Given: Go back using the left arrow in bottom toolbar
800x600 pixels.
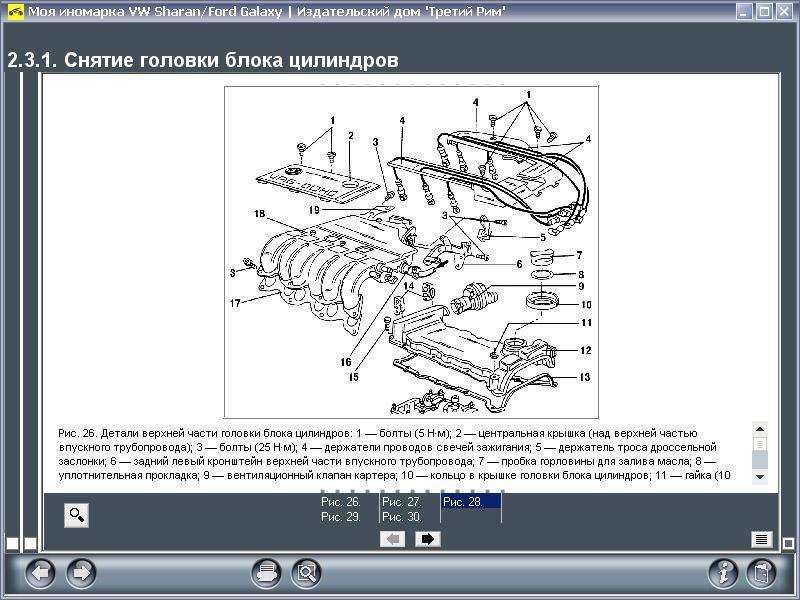Looking at the screenshot, I should (x=39, y=573).
